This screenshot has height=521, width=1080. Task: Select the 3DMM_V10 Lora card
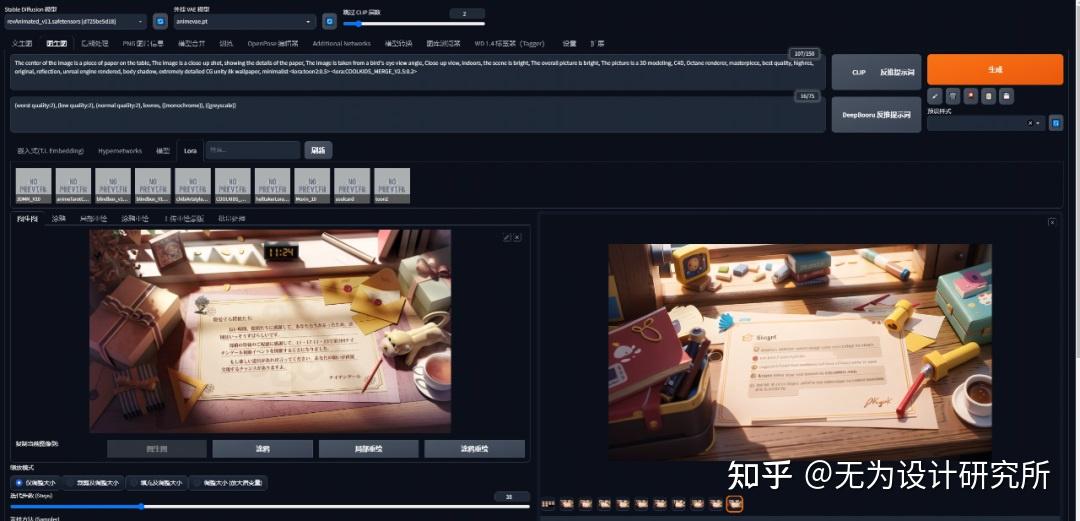[33, 186]
